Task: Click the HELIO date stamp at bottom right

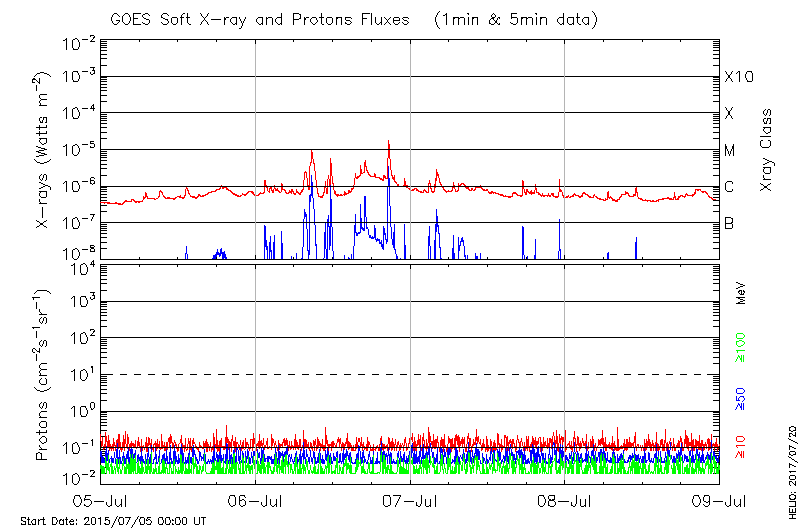Action: (791, 456)
